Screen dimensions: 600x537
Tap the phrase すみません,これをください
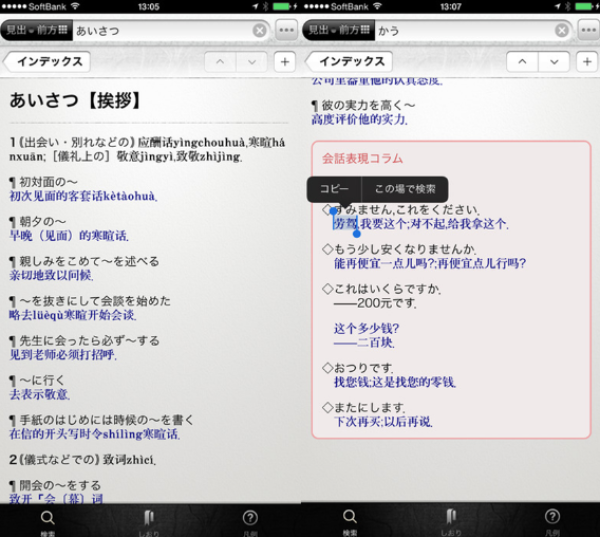[407, 209]
